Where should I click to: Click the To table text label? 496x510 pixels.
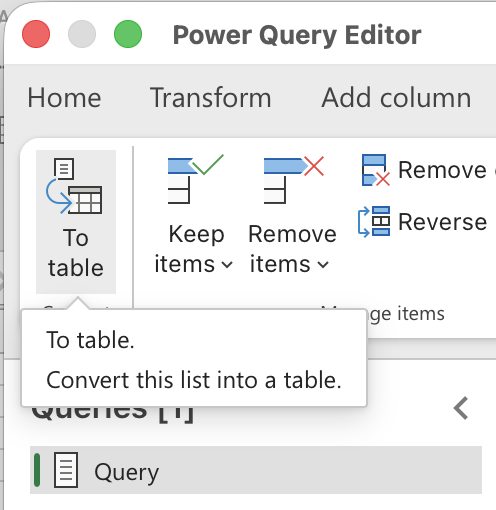pyautogui.click(x=76, y=253)
